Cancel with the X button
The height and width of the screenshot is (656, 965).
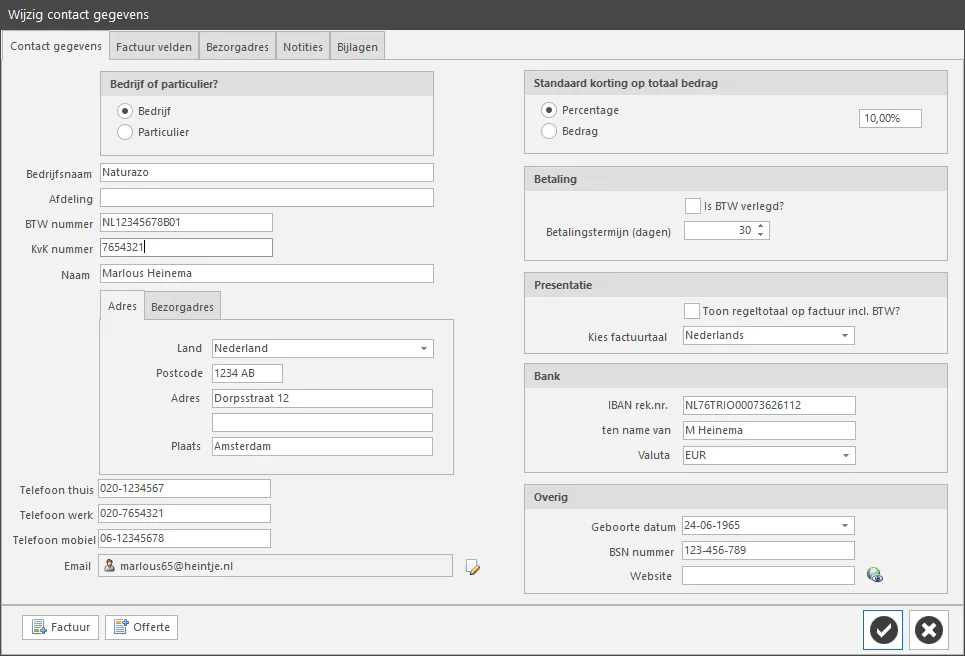[x=929, y=630]
